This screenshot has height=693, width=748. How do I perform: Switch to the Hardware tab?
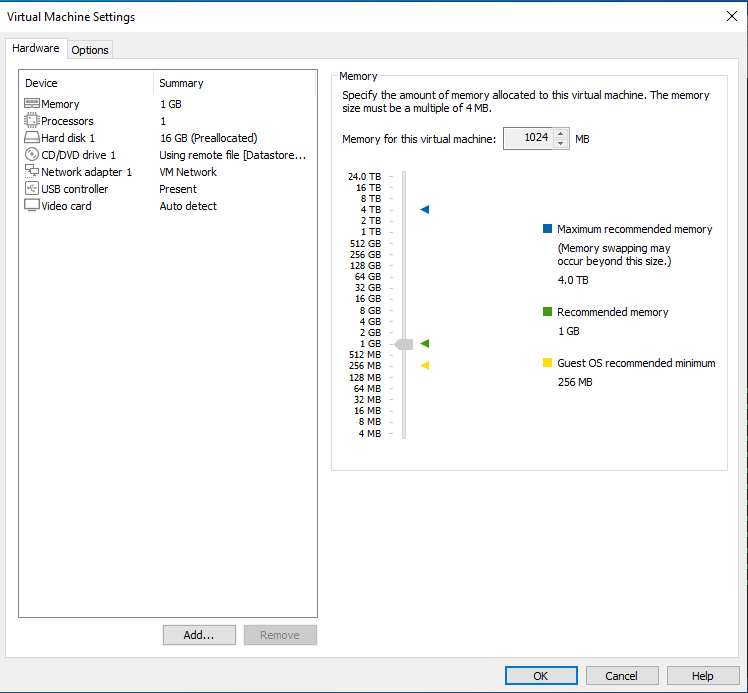(x=36, y=48)
